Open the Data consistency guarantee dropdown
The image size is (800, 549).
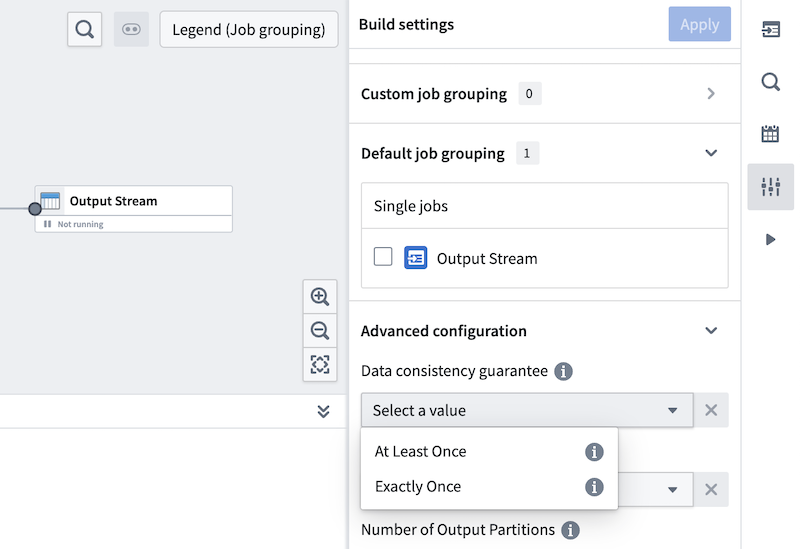point(526,410)
